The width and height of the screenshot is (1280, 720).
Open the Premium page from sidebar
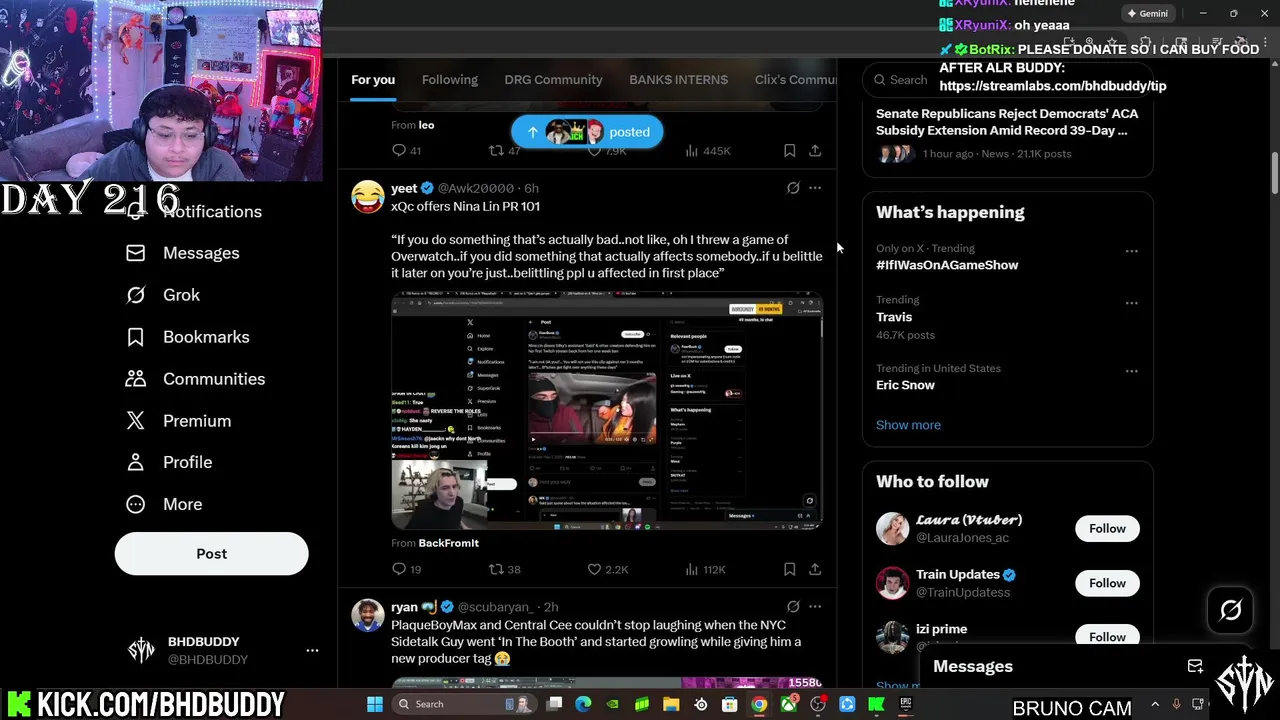(197, 421)
